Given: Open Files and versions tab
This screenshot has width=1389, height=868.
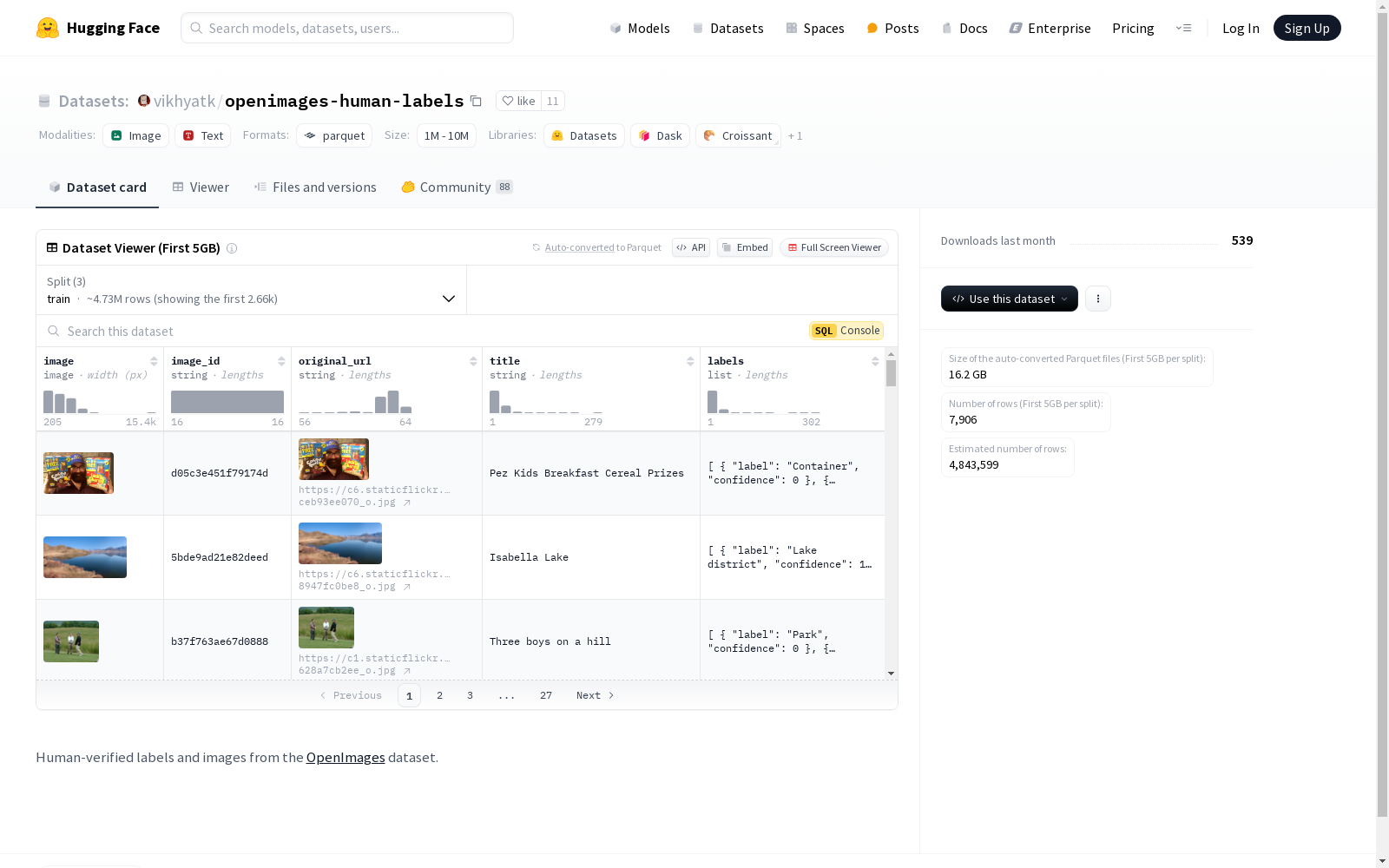Looking at the screenshot, I should 315,187.
